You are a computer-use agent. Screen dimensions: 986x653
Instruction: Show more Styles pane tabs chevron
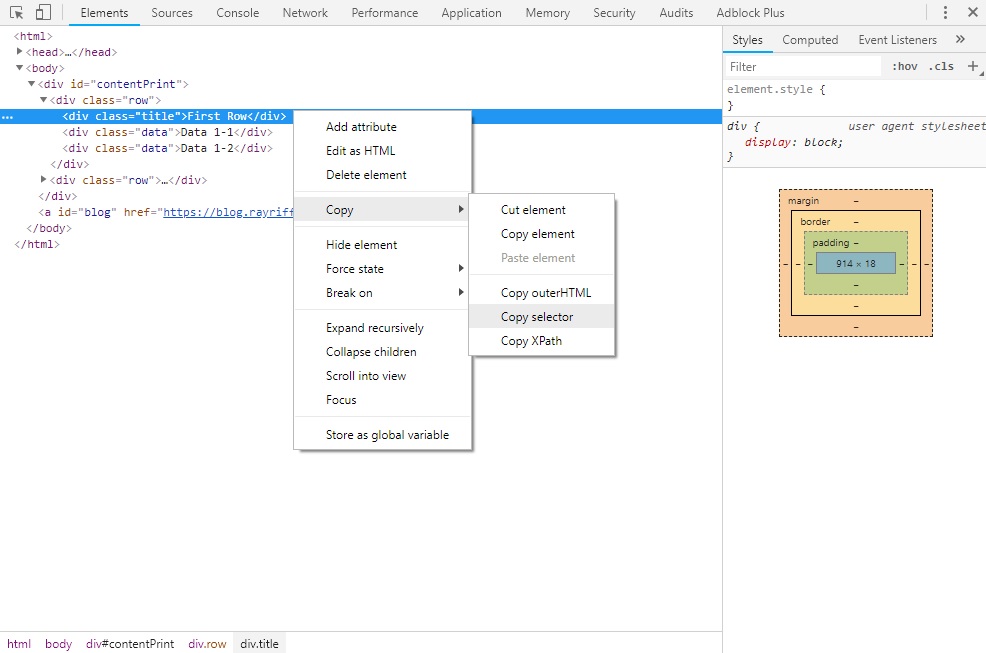pos(960,39)
